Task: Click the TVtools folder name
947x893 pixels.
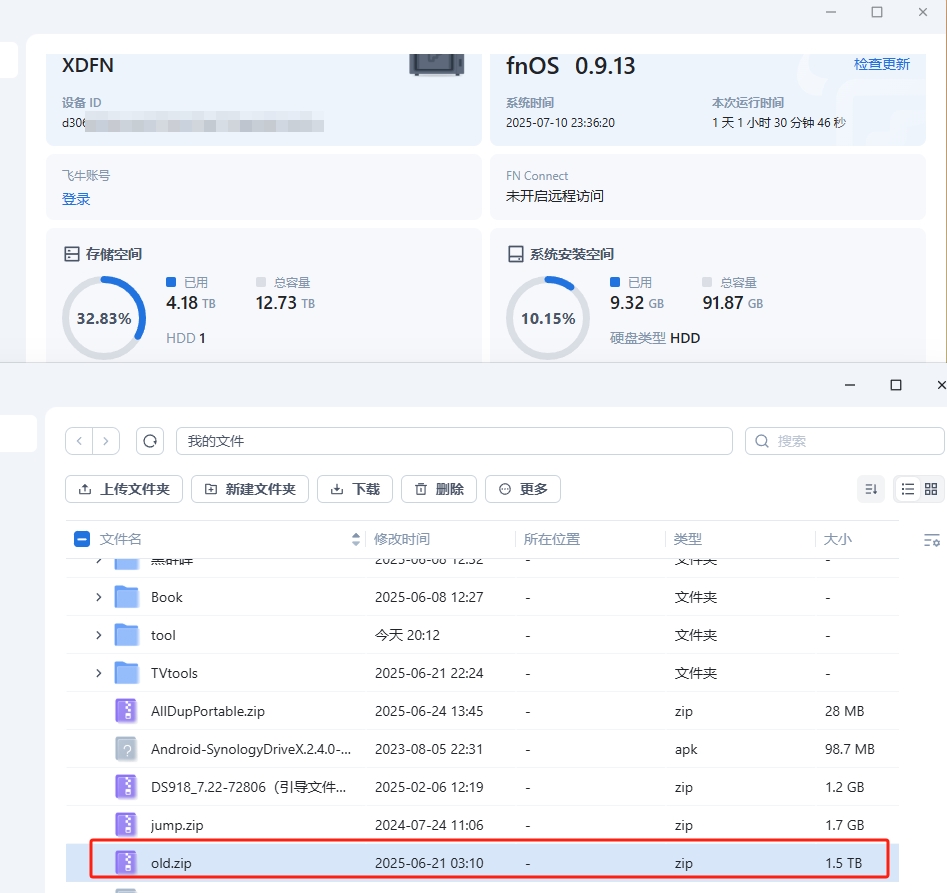Action: pos(174,673)
